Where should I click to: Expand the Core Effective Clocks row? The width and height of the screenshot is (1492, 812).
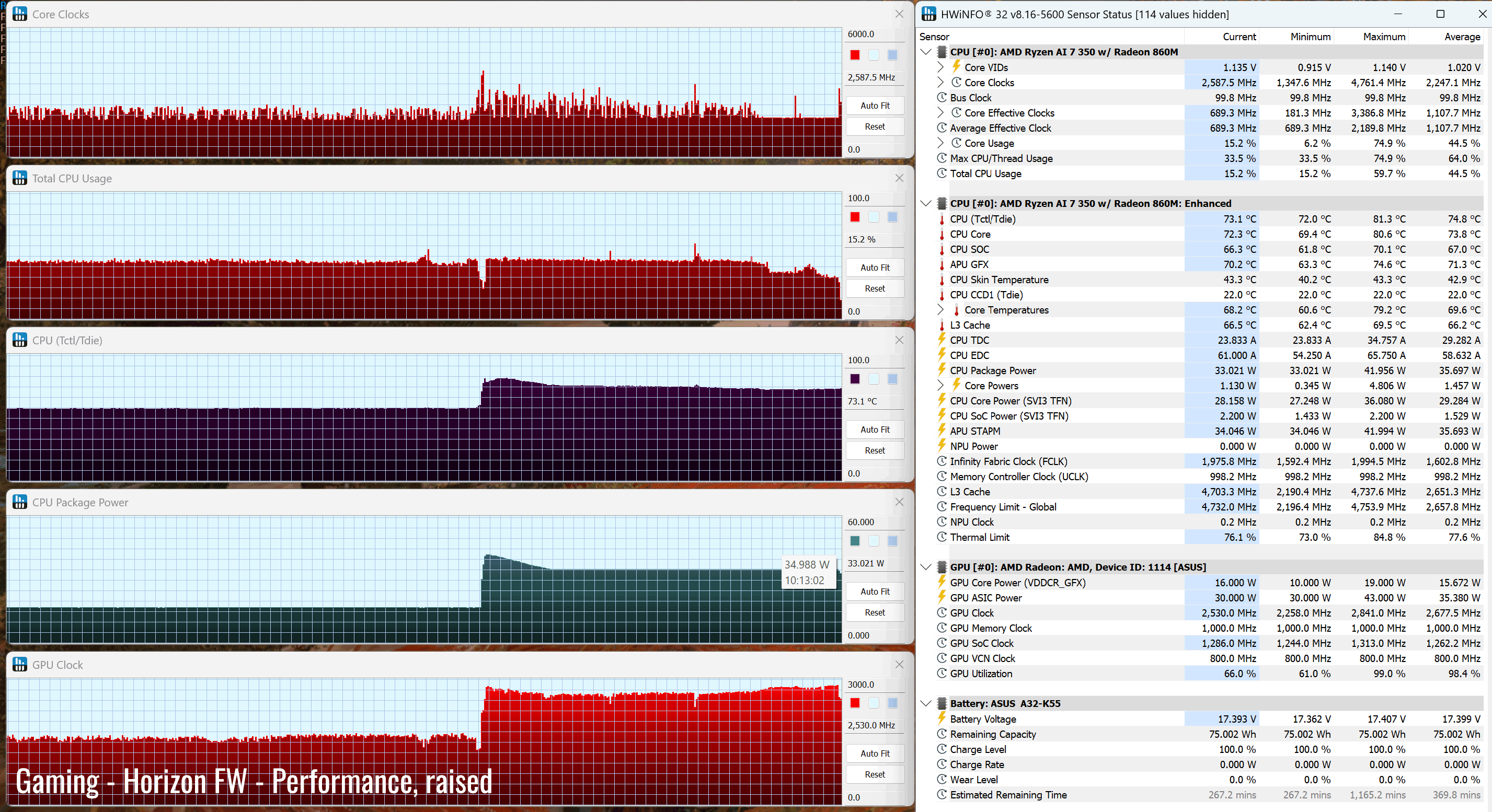940,113
